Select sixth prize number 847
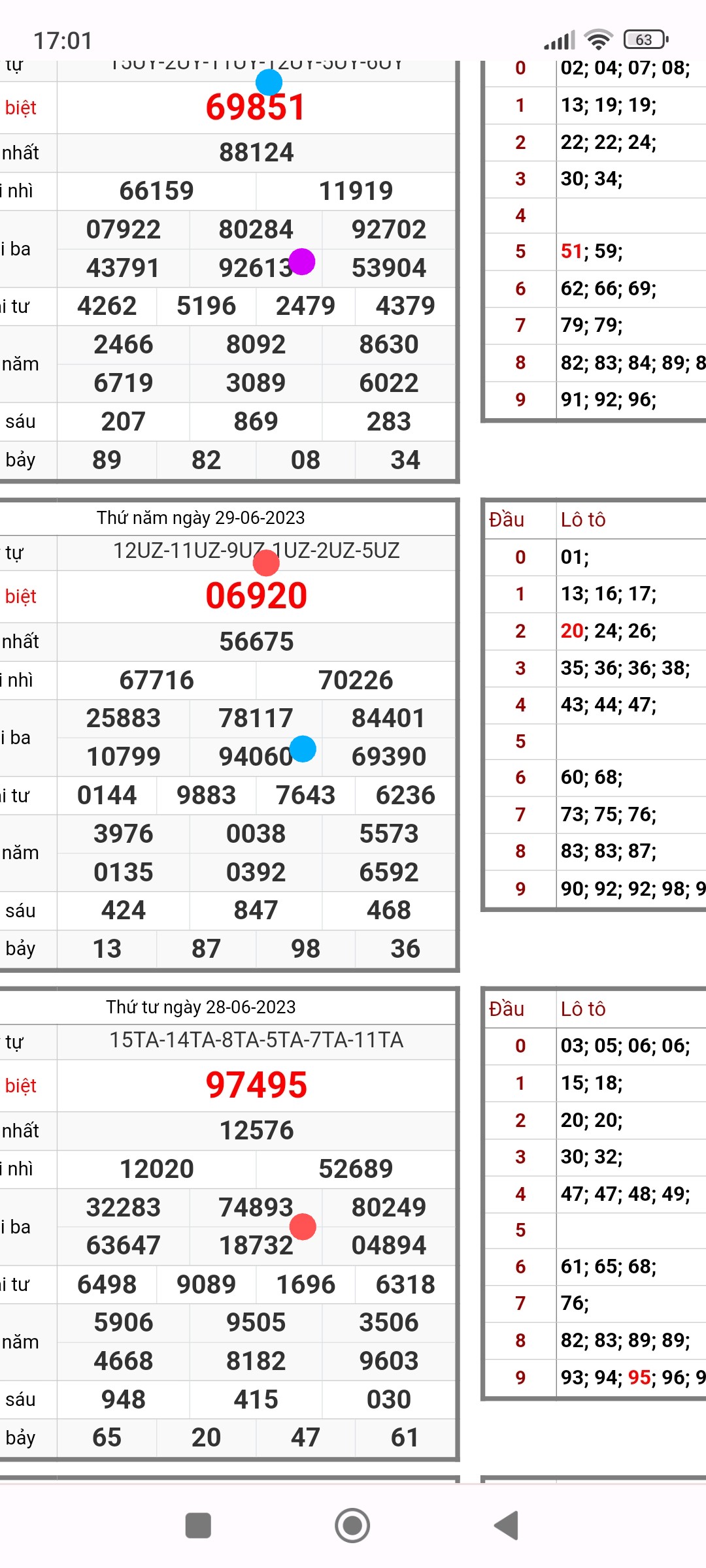 (x=256, y=911)
